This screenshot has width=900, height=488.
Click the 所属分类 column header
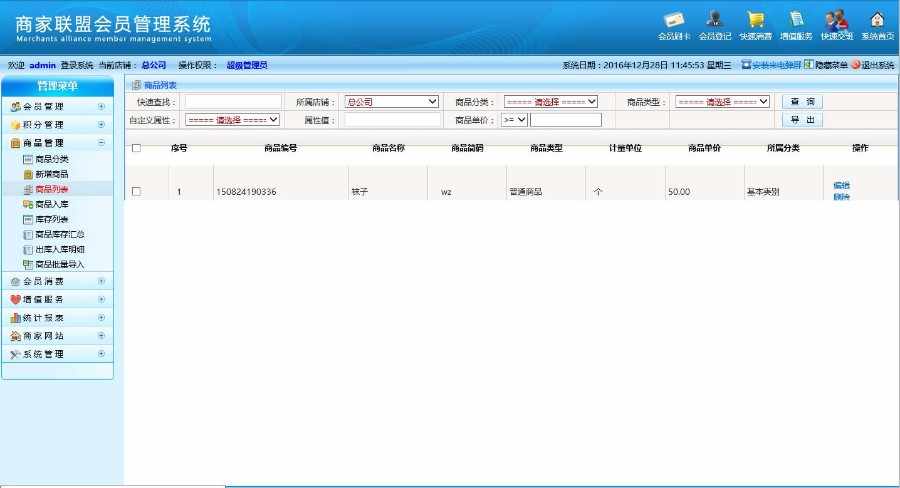tap(783, 148)
